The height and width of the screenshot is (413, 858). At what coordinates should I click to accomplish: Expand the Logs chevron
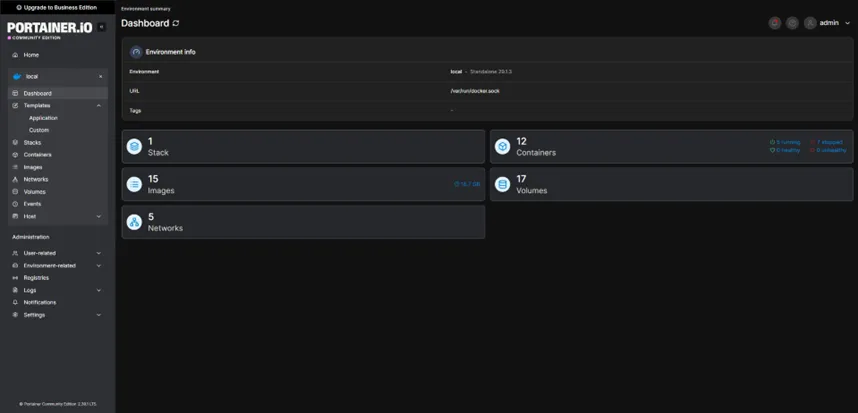coord(98,290)
